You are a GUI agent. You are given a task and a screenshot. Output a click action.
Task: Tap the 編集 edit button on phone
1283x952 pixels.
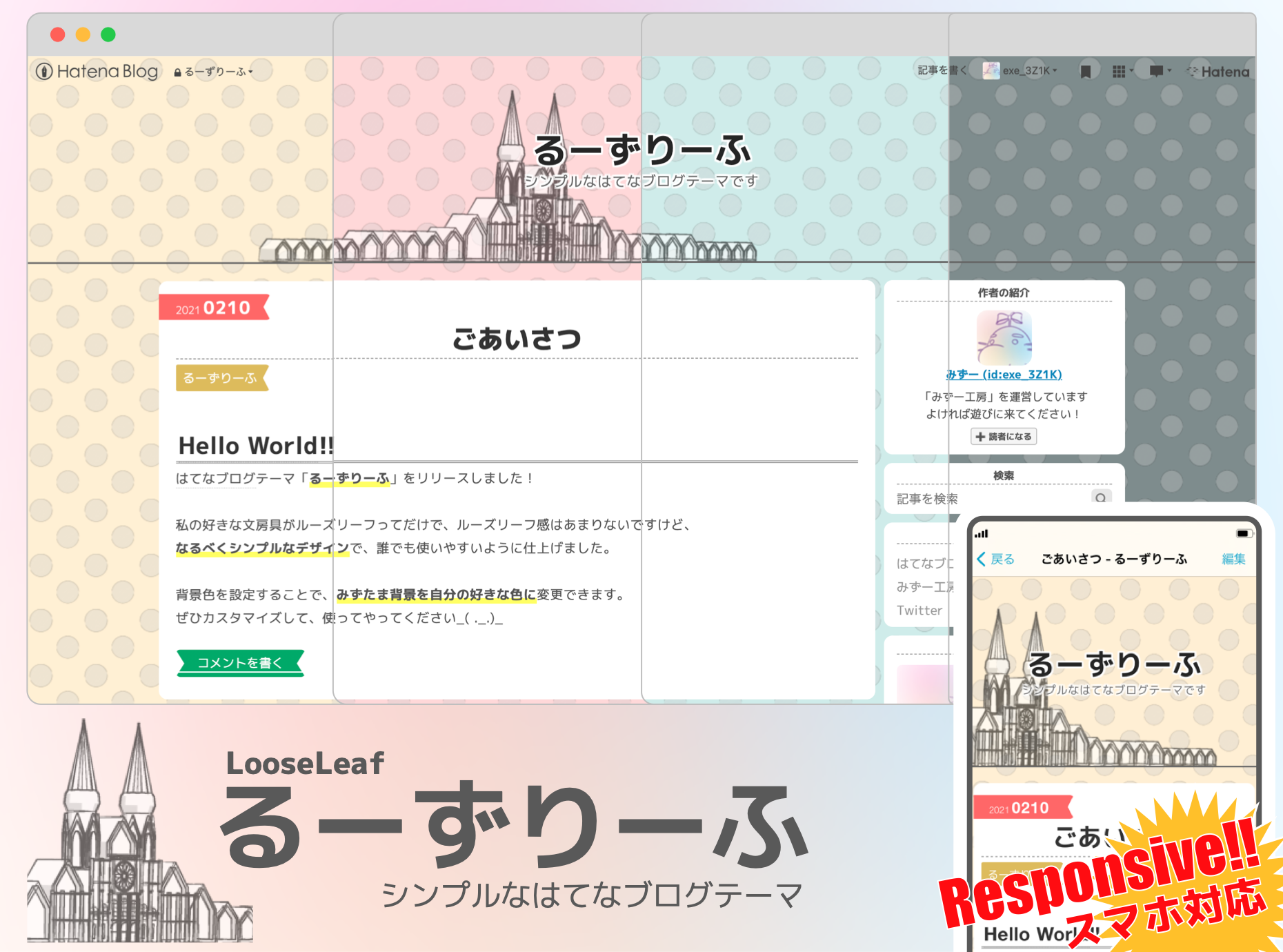point(1234,559)
